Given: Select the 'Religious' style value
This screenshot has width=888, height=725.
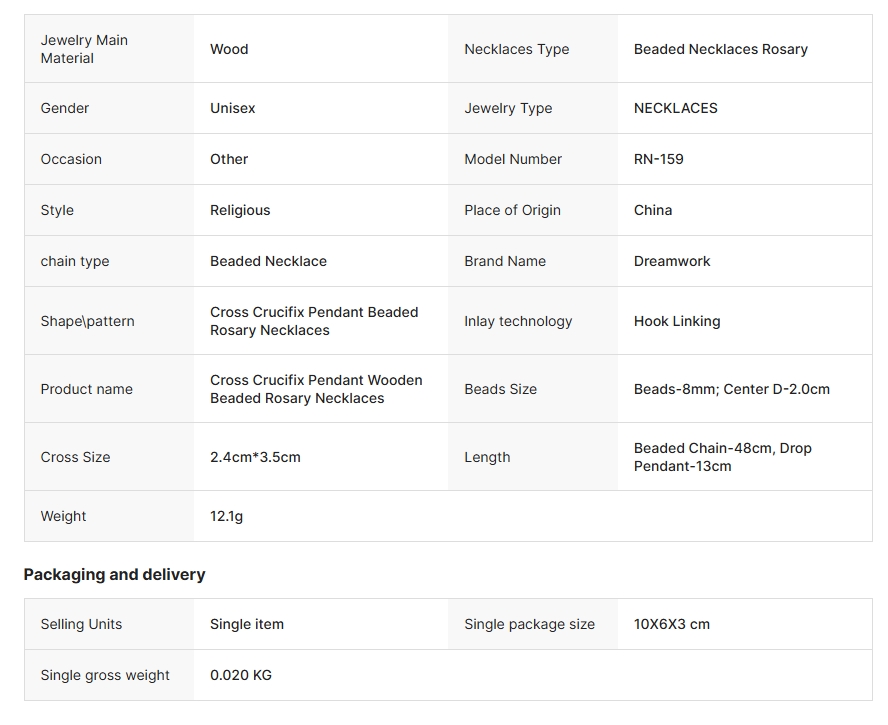Looking at the screenshot, I should 240,210.
